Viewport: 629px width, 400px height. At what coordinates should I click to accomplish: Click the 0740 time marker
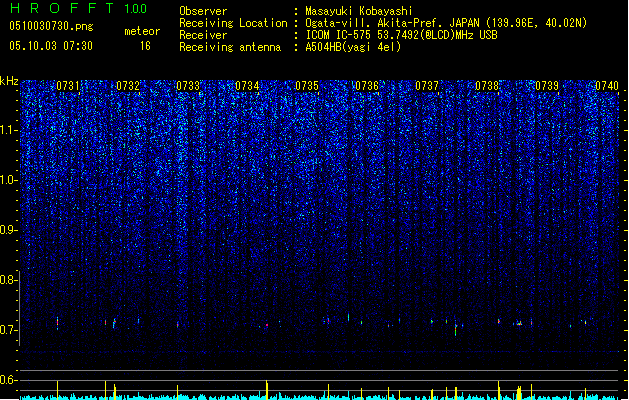607,86
